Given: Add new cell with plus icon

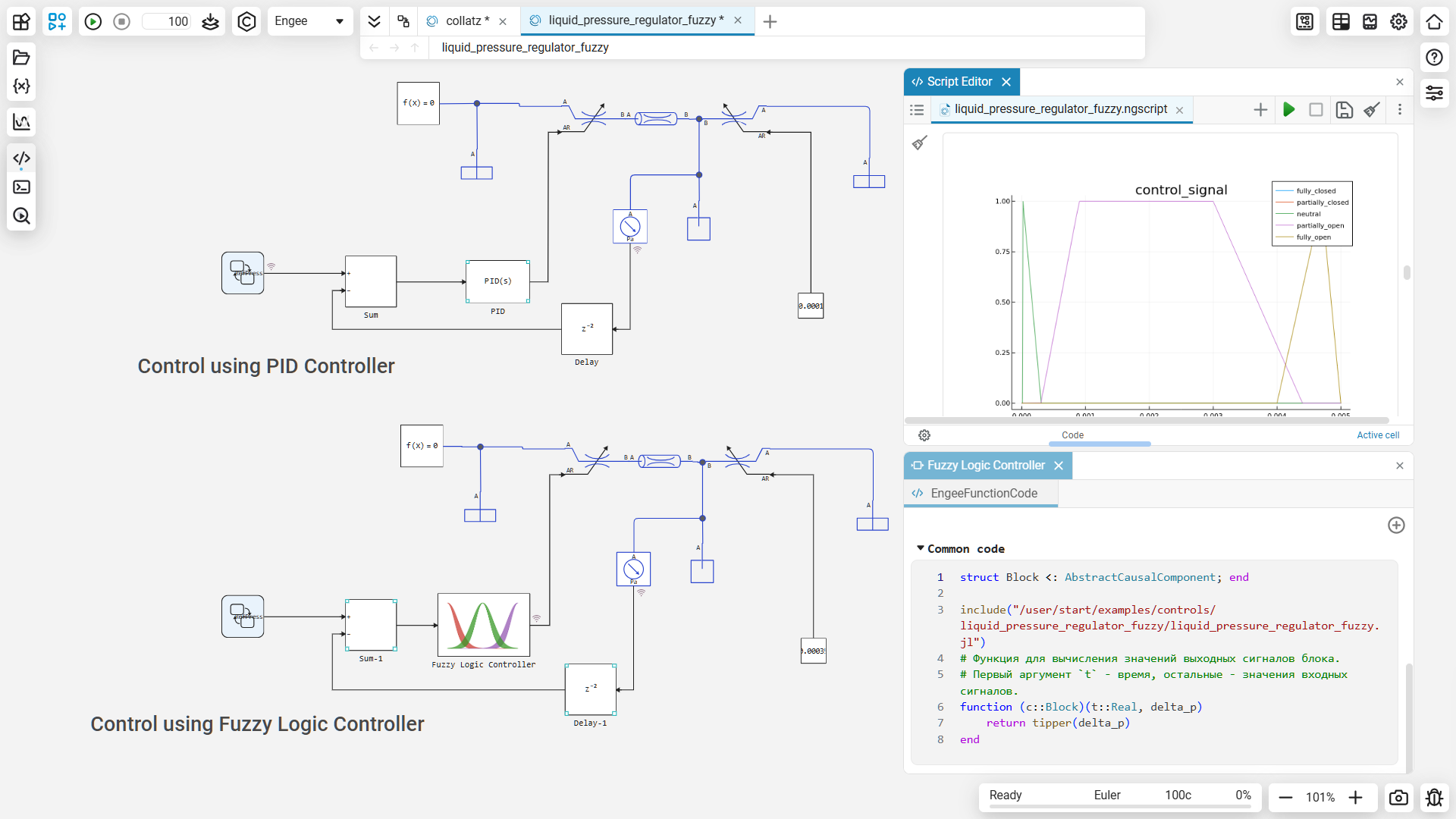Looking at the screenshot, I should [1260, 110].
